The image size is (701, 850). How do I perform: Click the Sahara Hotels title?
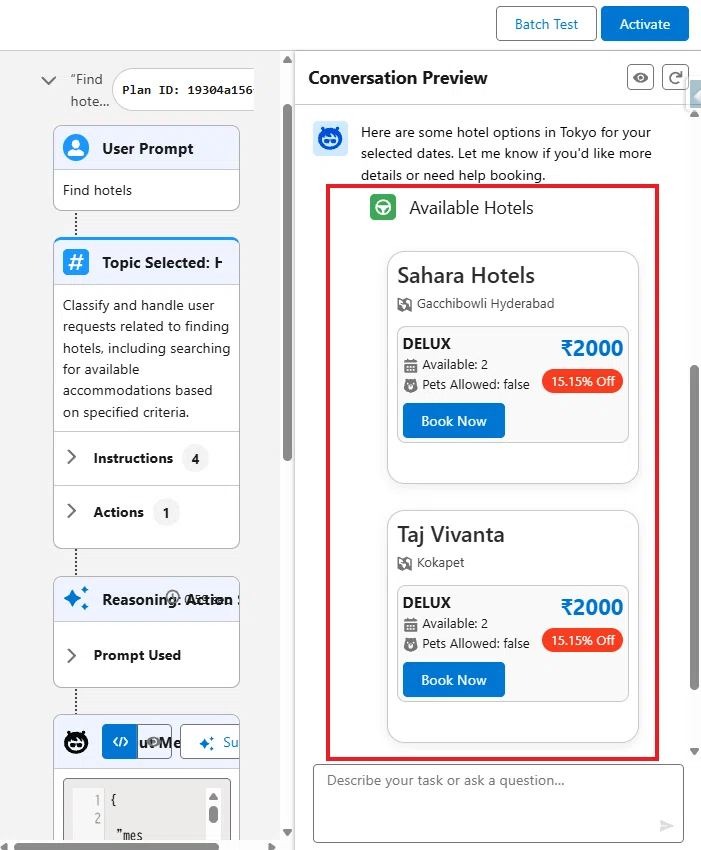coord(466,275)
